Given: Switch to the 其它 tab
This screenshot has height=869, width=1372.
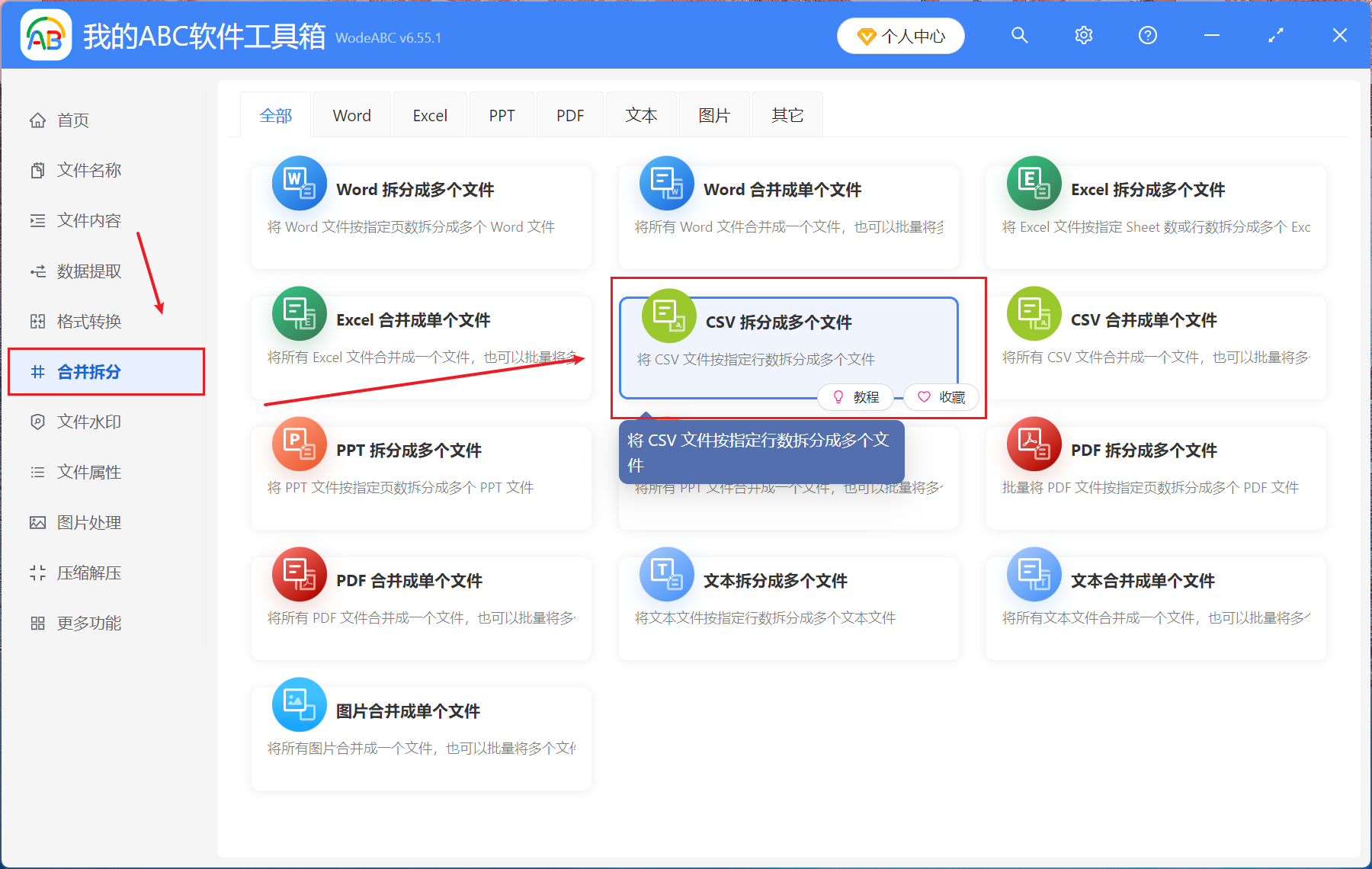Looking at the screenshot, I should pyautogui.click(x=787, y=114).
